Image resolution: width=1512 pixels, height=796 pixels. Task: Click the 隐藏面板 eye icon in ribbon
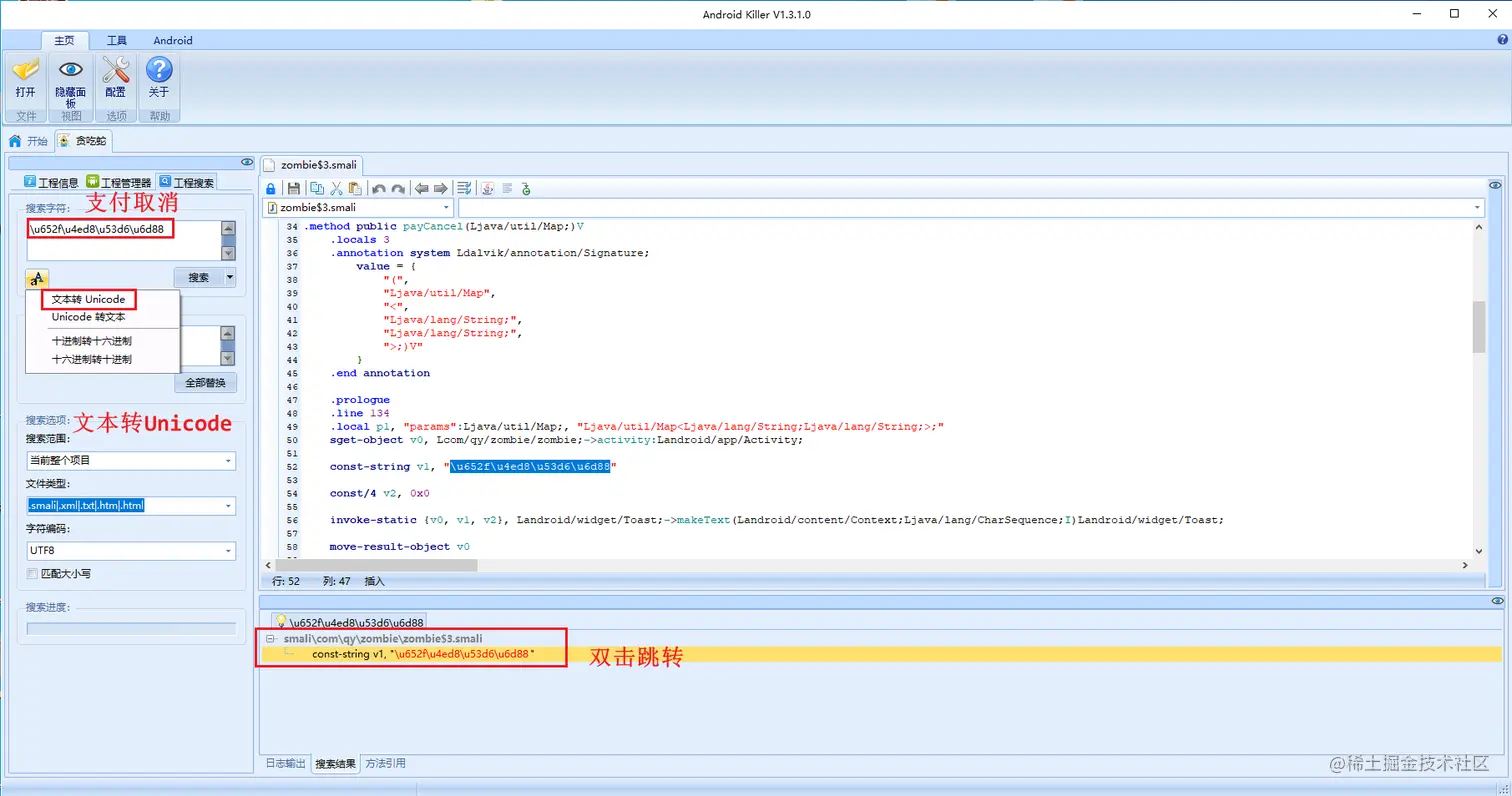click(70, 70)
